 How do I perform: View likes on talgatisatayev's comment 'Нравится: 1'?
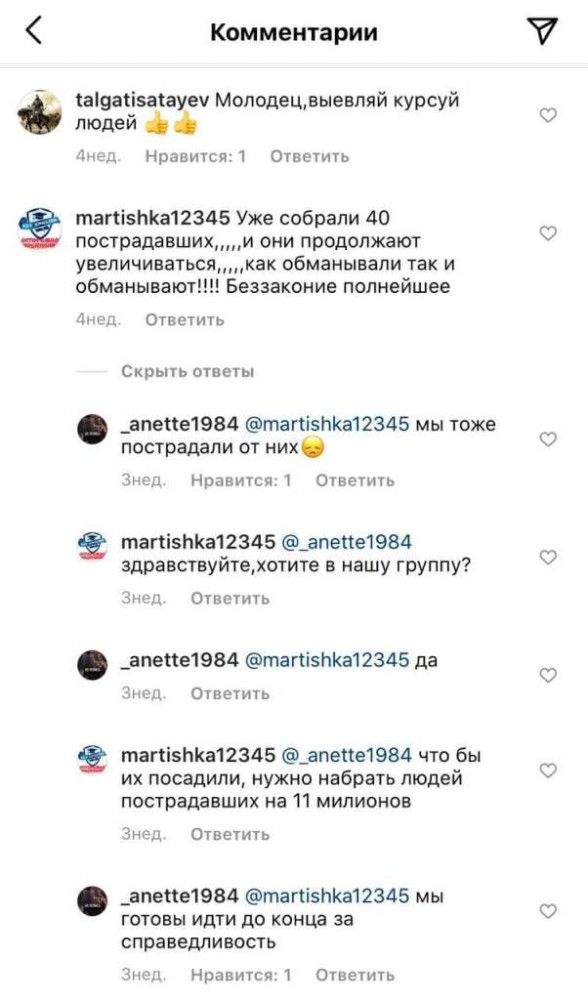click(x=195, y=156)
